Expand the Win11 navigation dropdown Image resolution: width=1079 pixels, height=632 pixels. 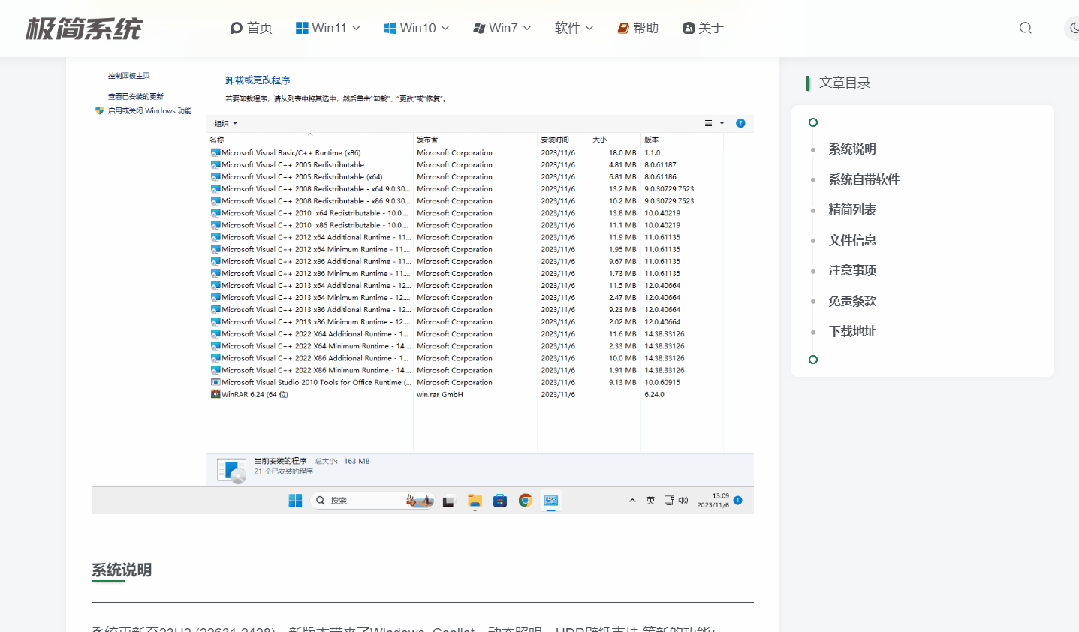(x=328, y=28)
